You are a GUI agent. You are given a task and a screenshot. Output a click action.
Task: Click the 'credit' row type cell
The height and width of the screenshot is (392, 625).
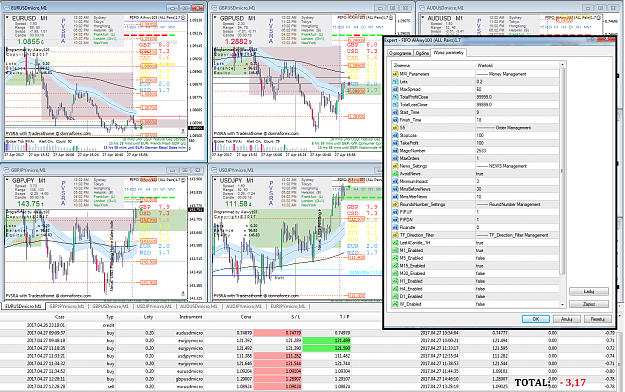point(108,325)
